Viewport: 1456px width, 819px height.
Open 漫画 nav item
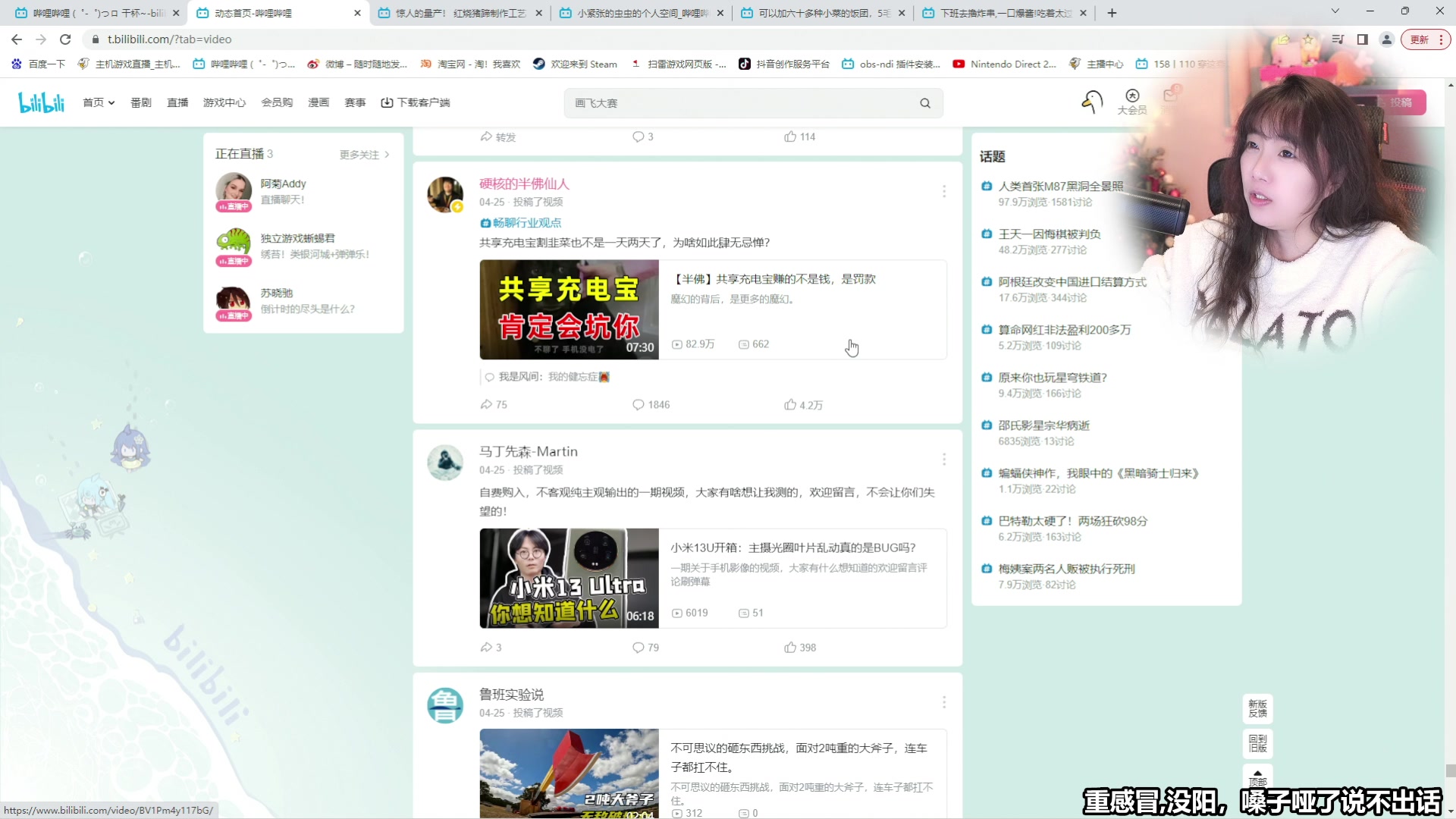tap(318, 102)
